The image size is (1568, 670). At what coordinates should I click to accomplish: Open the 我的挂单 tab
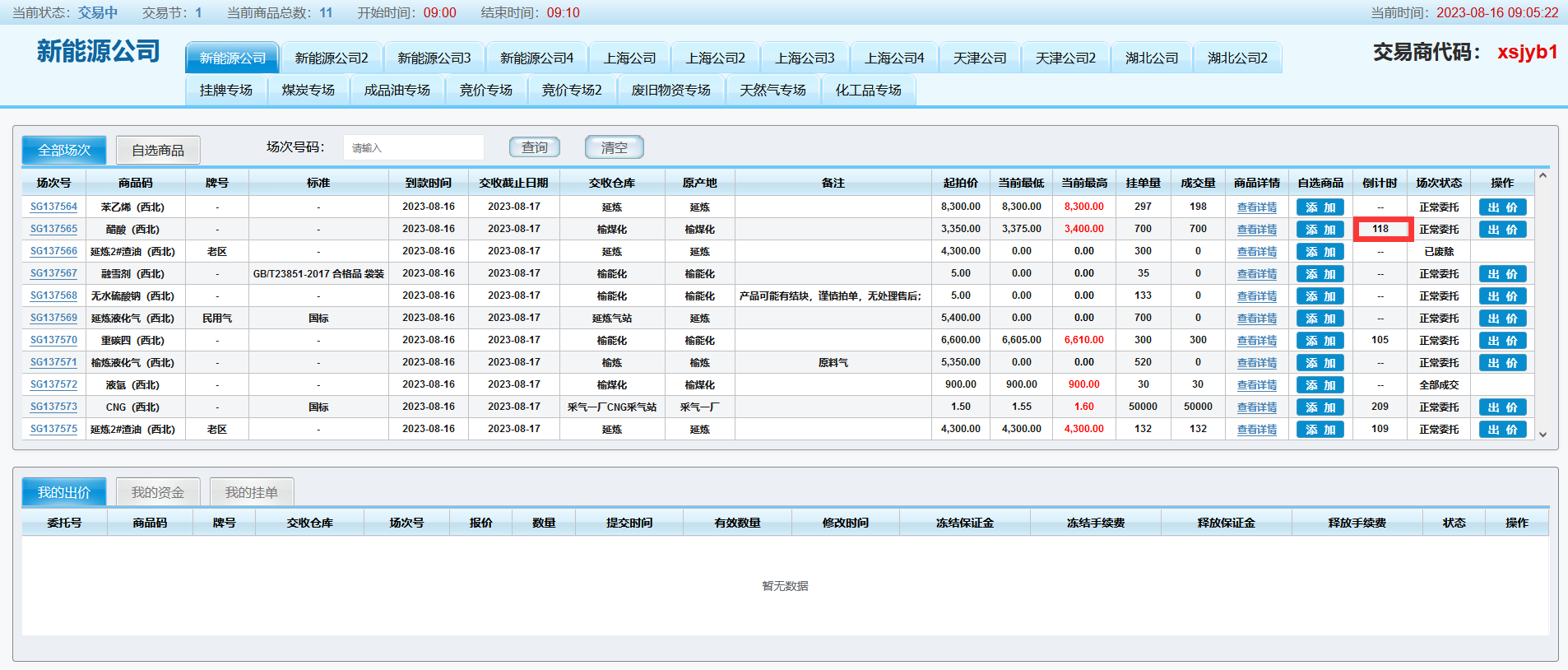[252, 492]
